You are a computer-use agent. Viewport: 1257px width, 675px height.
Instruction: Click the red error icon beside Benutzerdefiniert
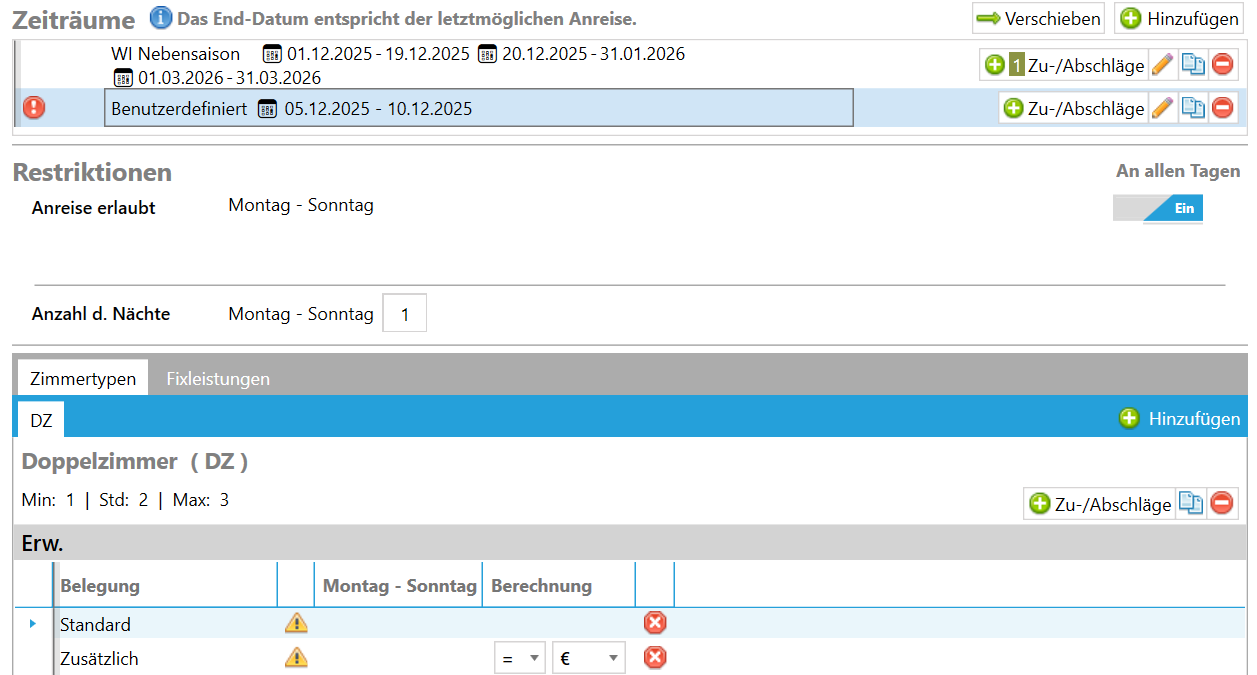tap(34, 108)
